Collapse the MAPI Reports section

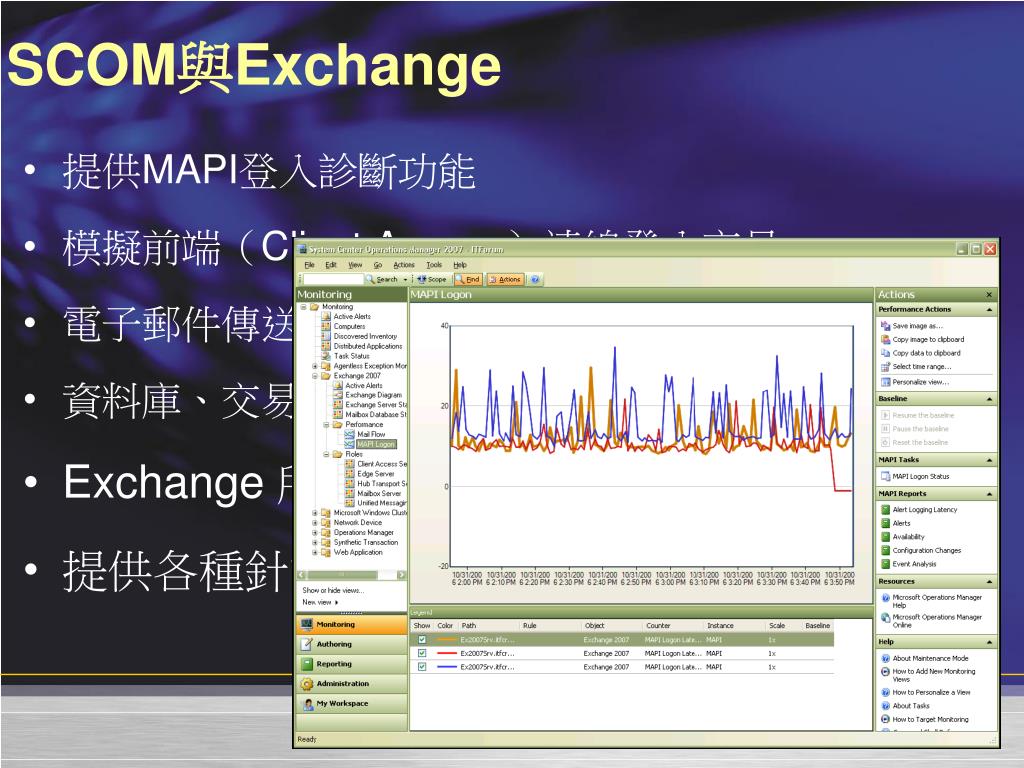pos(989,494)
